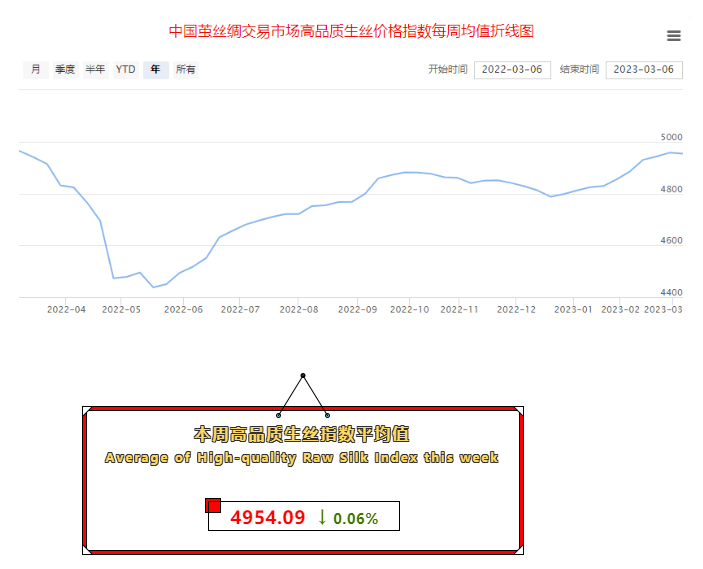
Task: Click the 2022-10 x-axis label
Action: coord(408,310)
